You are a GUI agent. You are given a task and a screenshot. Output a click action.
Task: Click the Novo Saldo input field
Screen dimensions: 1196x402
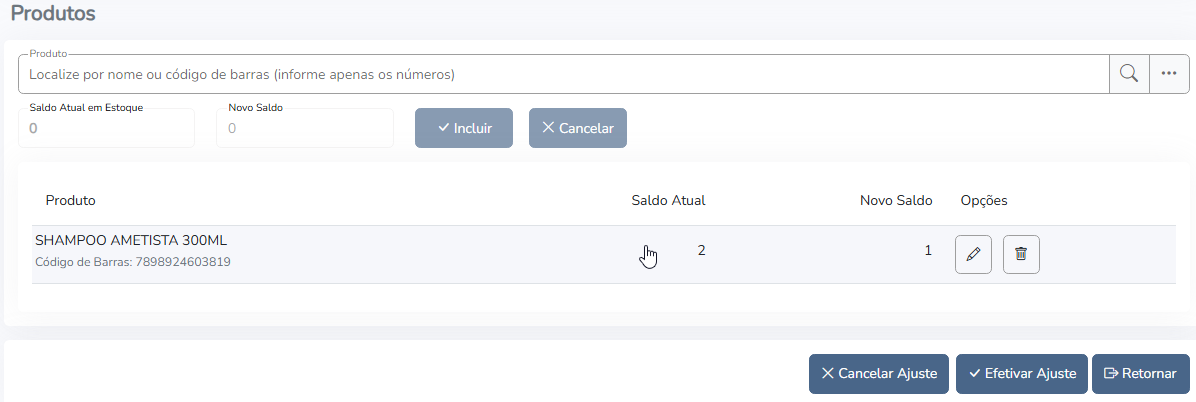click(304, 128)
